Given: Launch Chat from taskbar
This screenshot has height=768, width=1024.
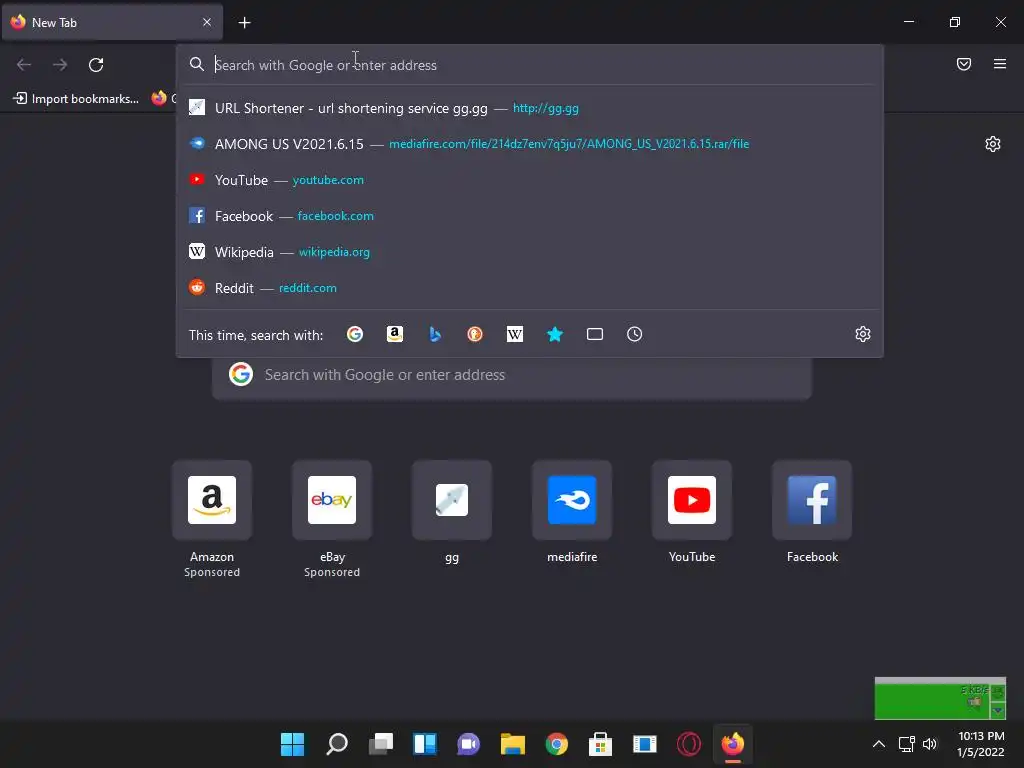Looking at the screenshot, I should click(468, 744).
